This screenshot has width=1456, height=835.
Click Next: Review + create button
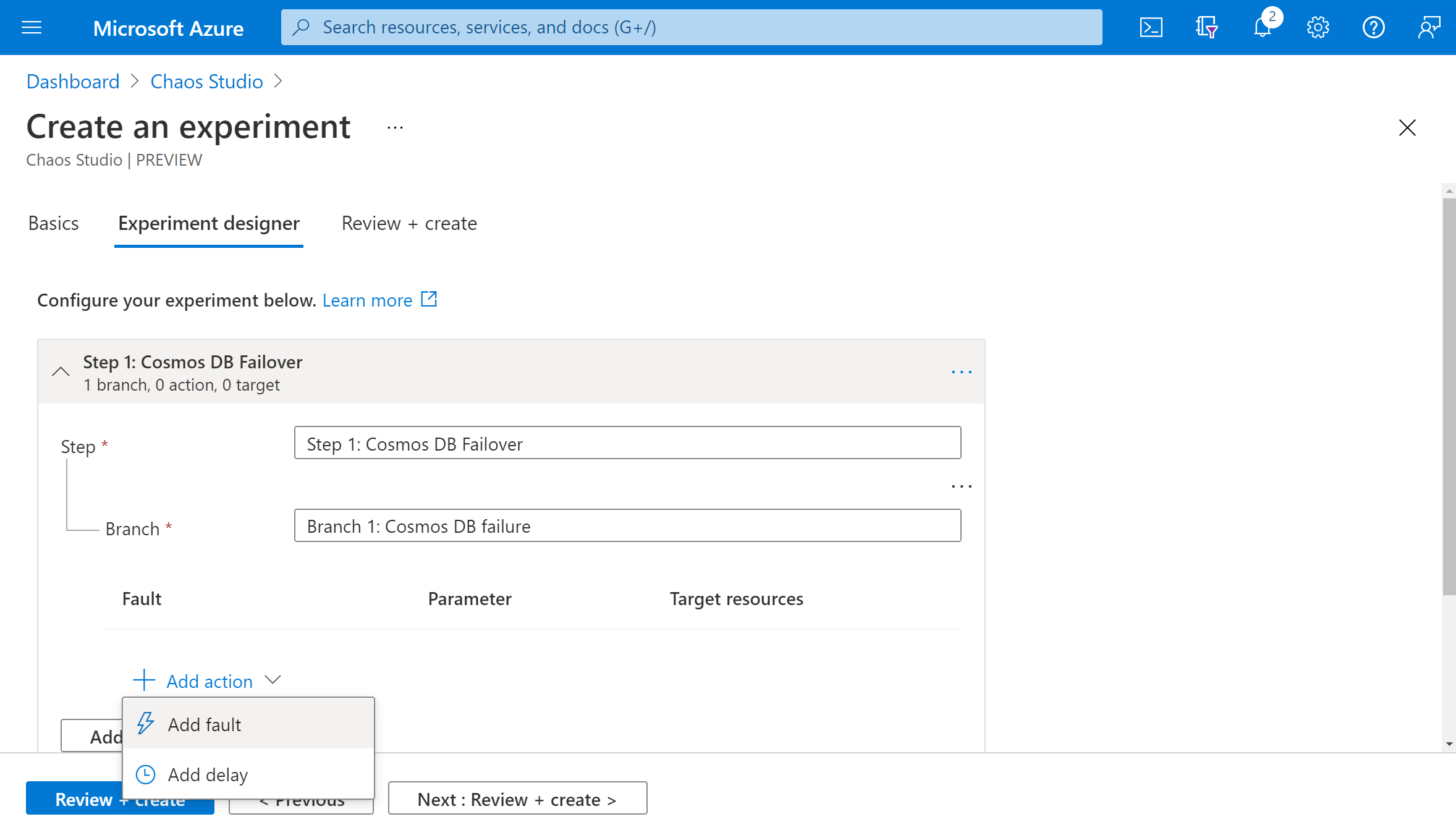tap(517, 798)
